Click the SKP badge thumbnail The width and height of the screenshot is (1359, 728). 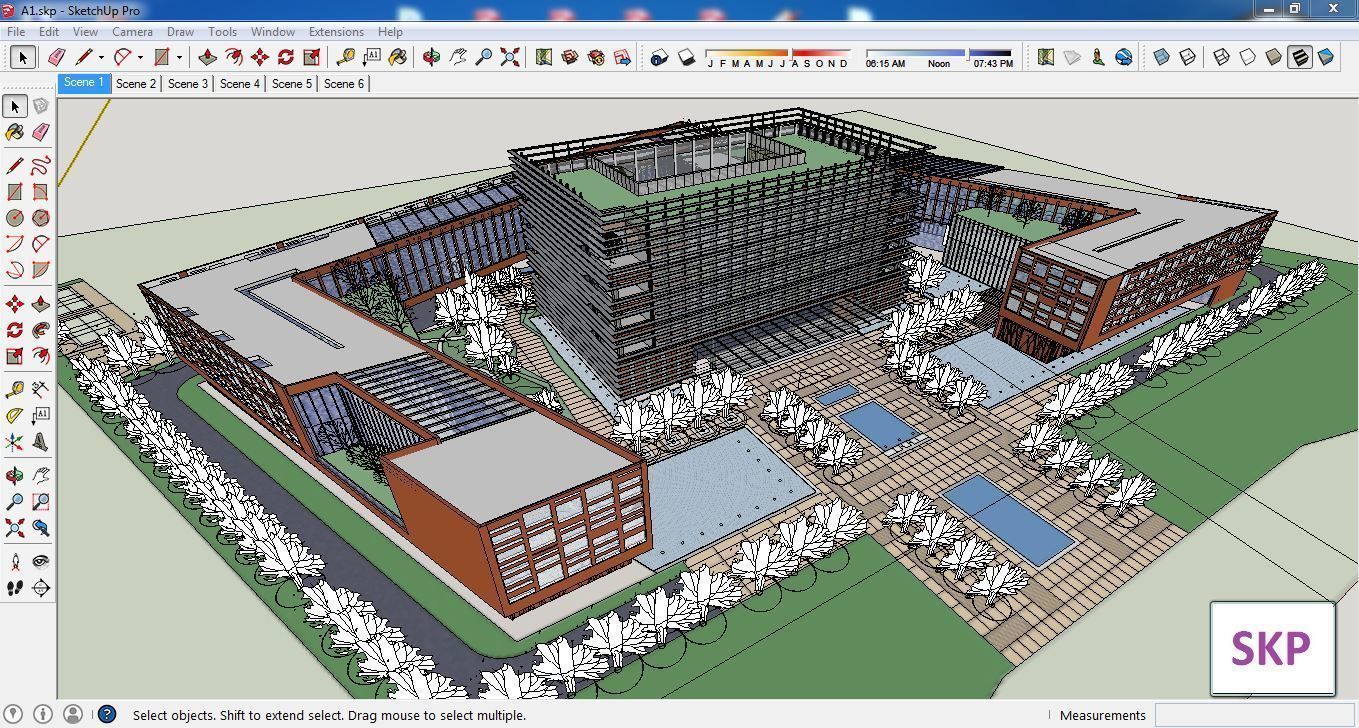1272,648
